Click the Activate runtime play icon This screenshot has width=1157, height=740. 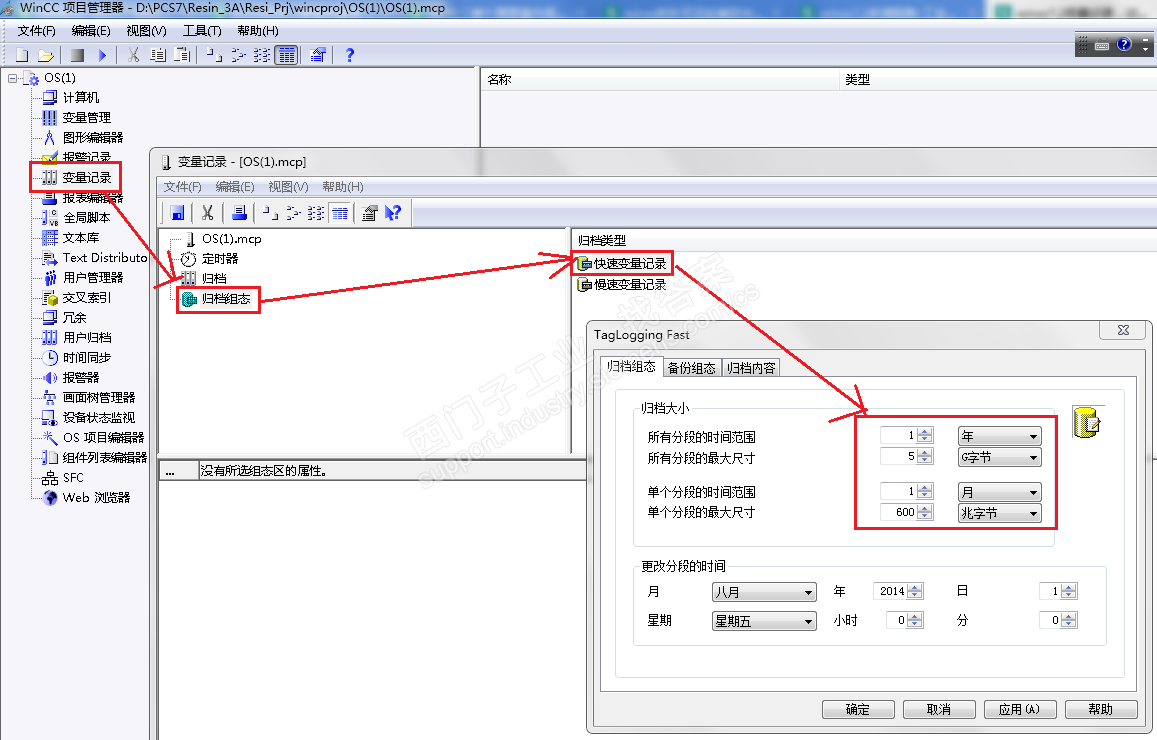click(x=103, y=55)
